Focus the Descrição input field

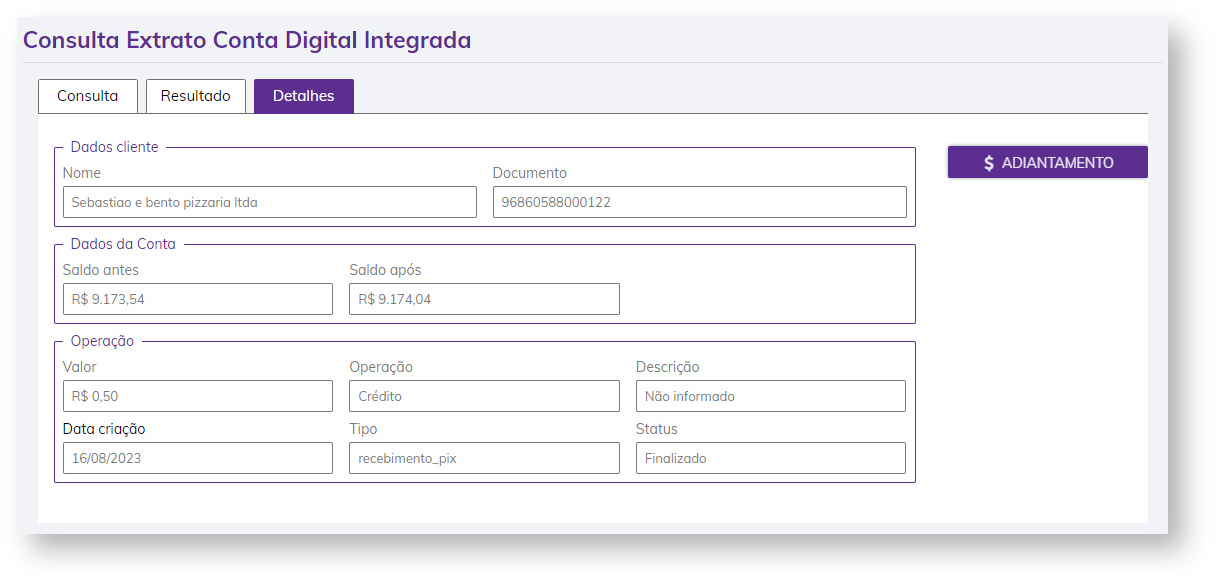point(770,396)
